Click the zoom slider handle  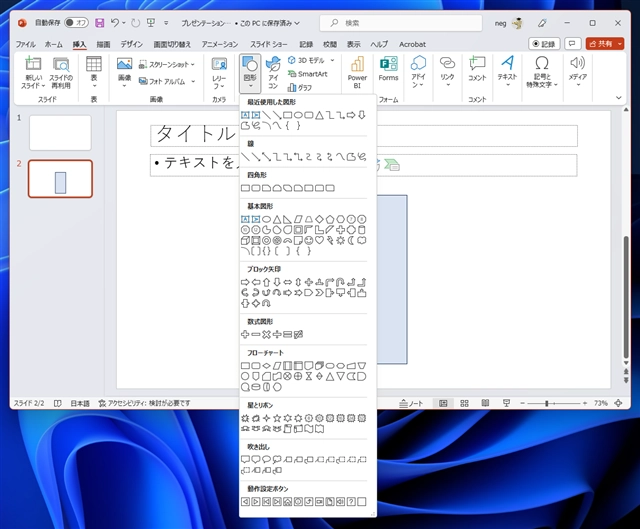(x=547, y=403)
